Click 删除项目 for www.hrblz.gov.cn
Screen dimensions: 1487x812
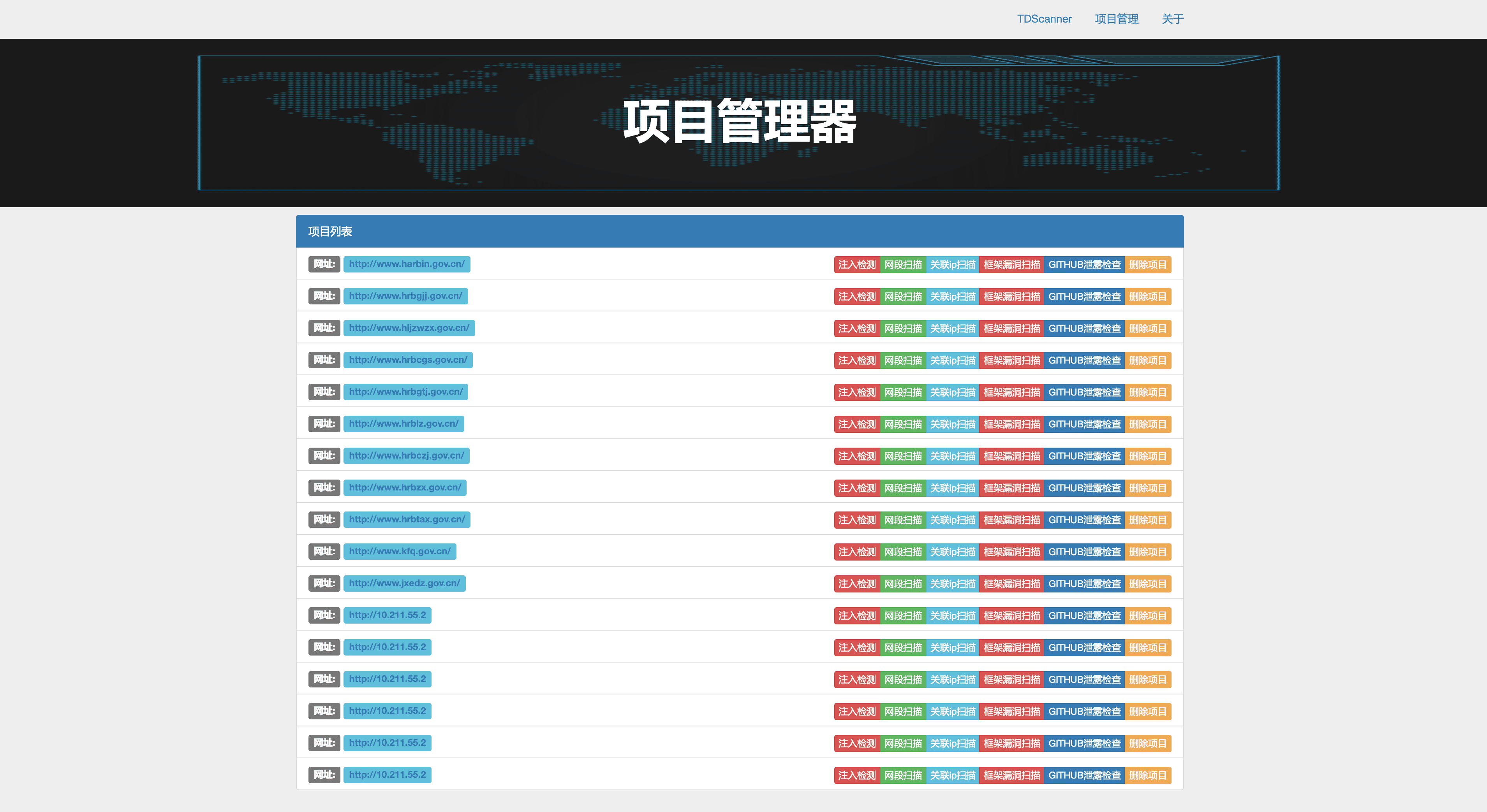click(1147, 424)
